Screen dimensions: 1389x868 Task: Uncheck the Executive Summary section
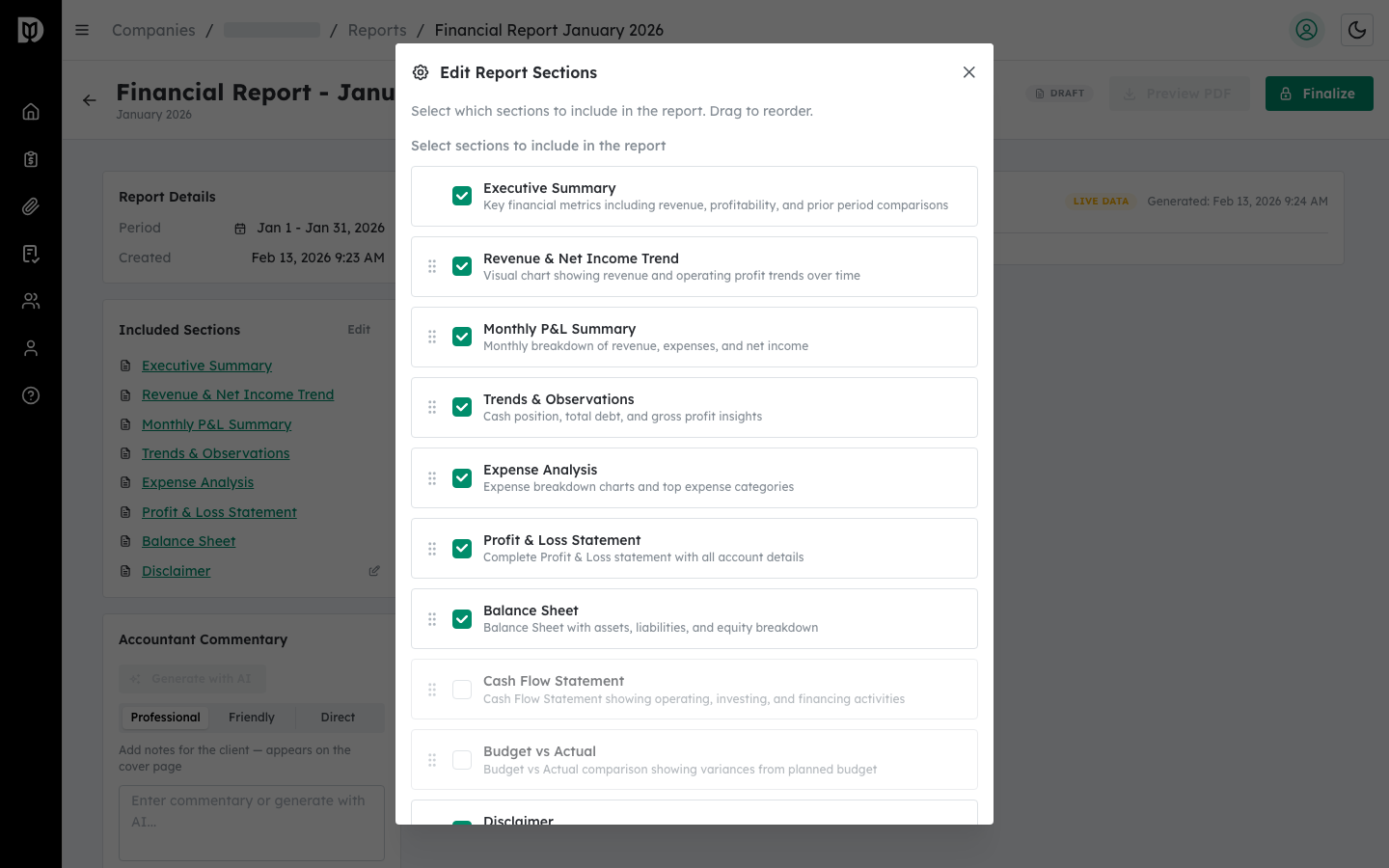tap(462, 196)
